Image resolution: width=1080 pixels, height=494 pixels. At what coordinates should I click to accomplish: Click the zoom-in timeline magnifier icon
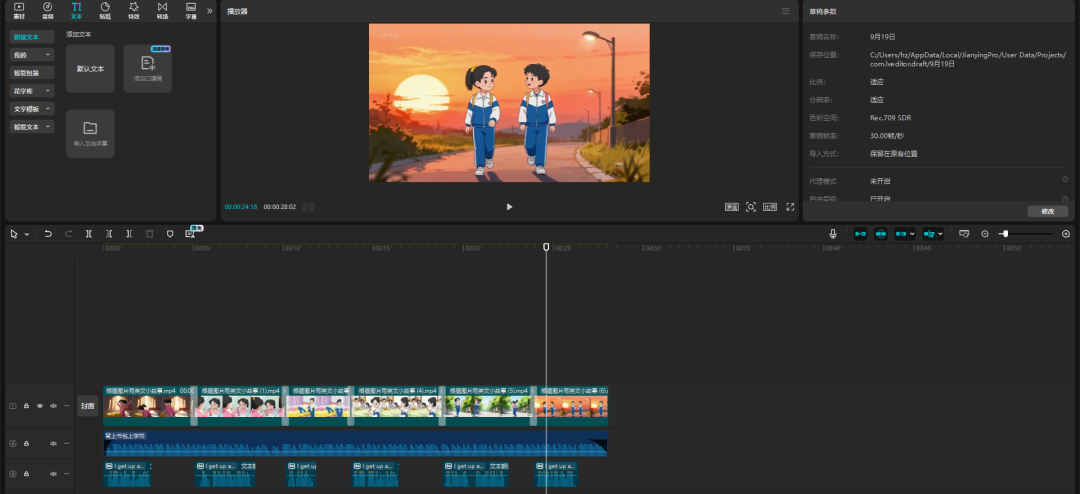[x=1066, y=234]
